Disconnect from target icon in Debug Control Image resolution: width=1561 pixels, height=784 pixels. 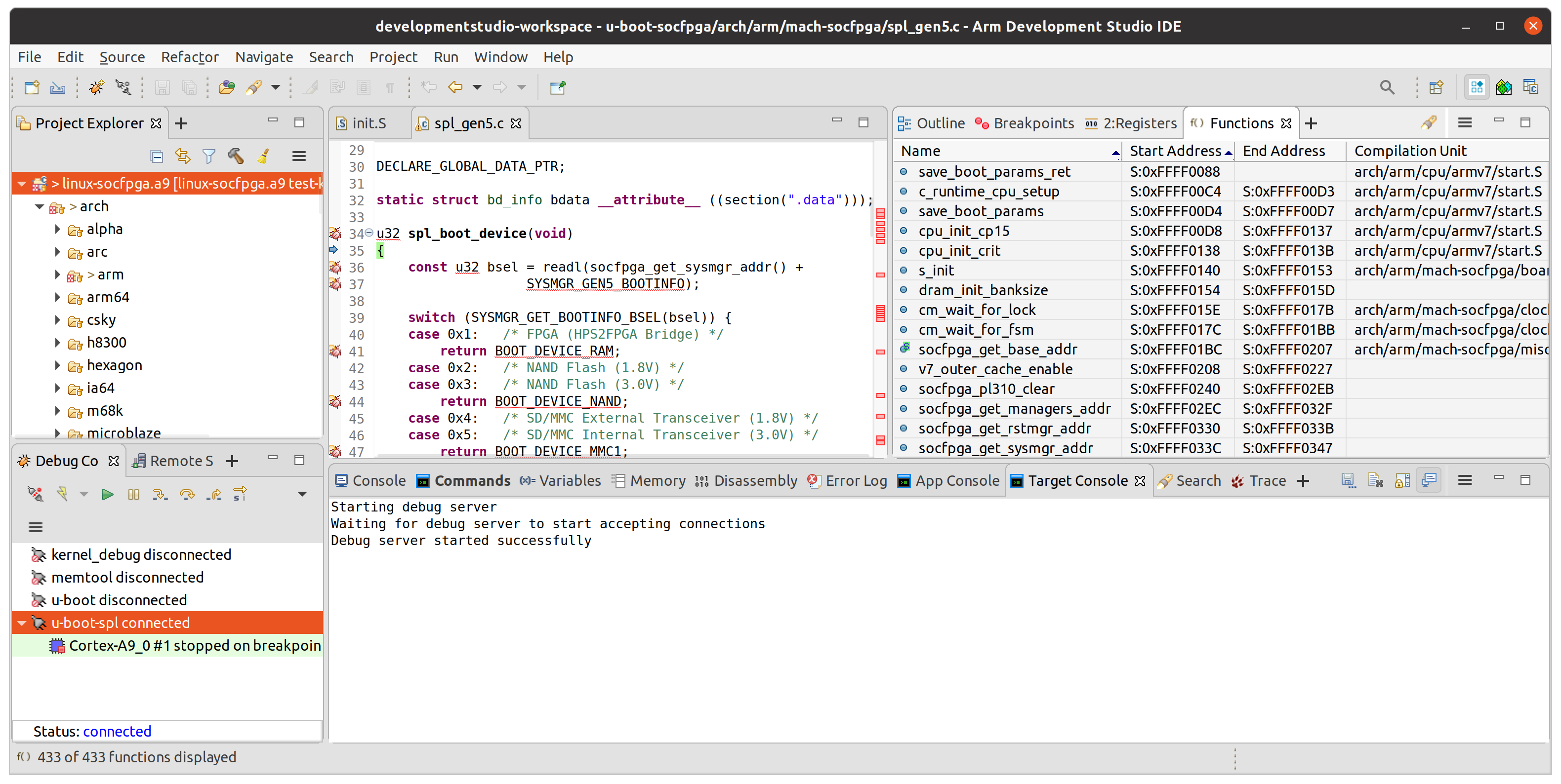point(36,495)
